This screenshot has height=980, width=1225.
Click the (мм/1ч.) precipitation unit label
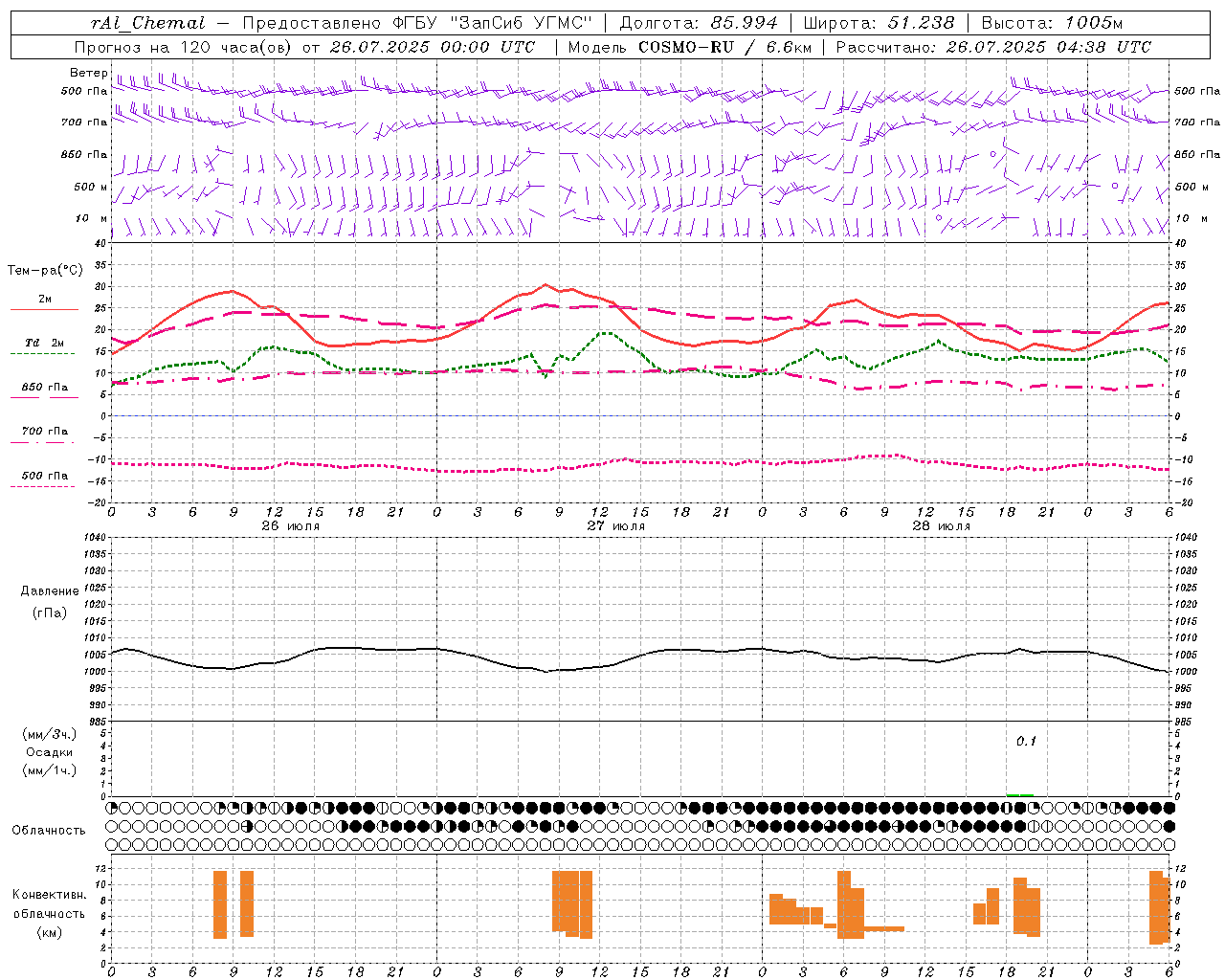(50, 770)
